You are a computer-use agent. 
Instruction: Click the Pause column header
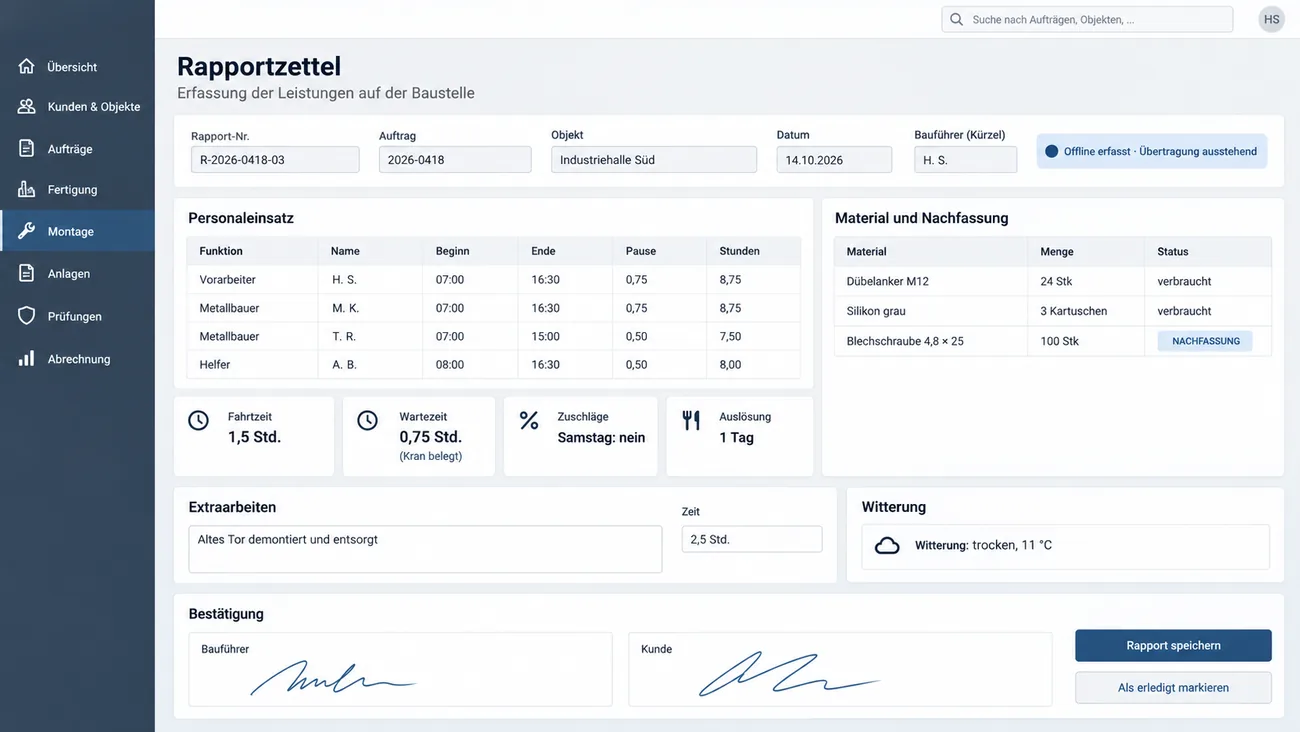[640, 251]
